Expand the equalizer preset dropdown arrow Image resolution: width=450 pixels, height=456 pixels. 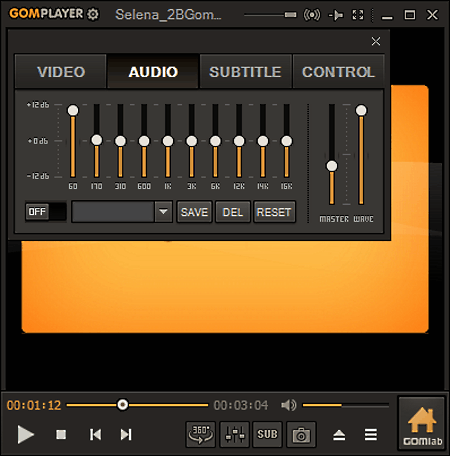point(163,212)
